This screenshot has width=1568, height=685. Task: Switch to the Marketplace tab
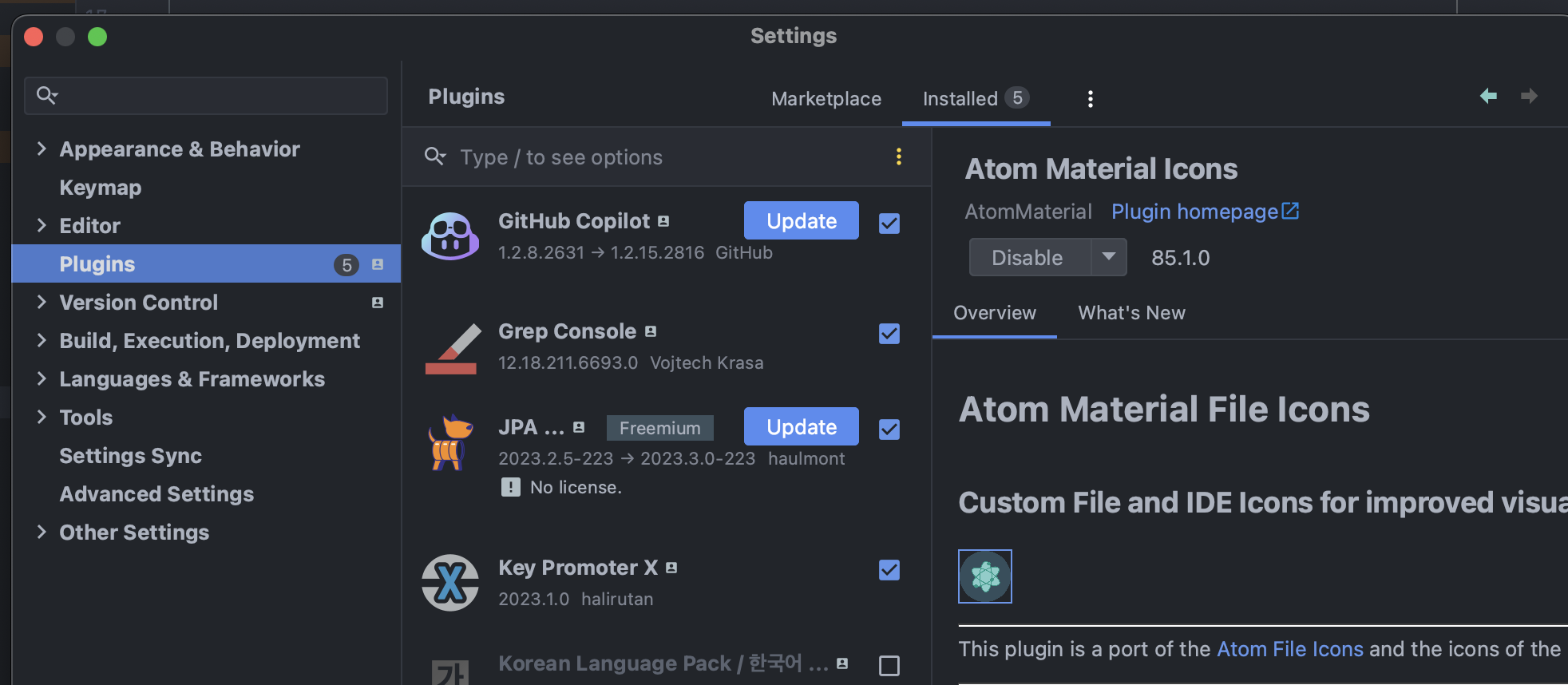point(826,99)
